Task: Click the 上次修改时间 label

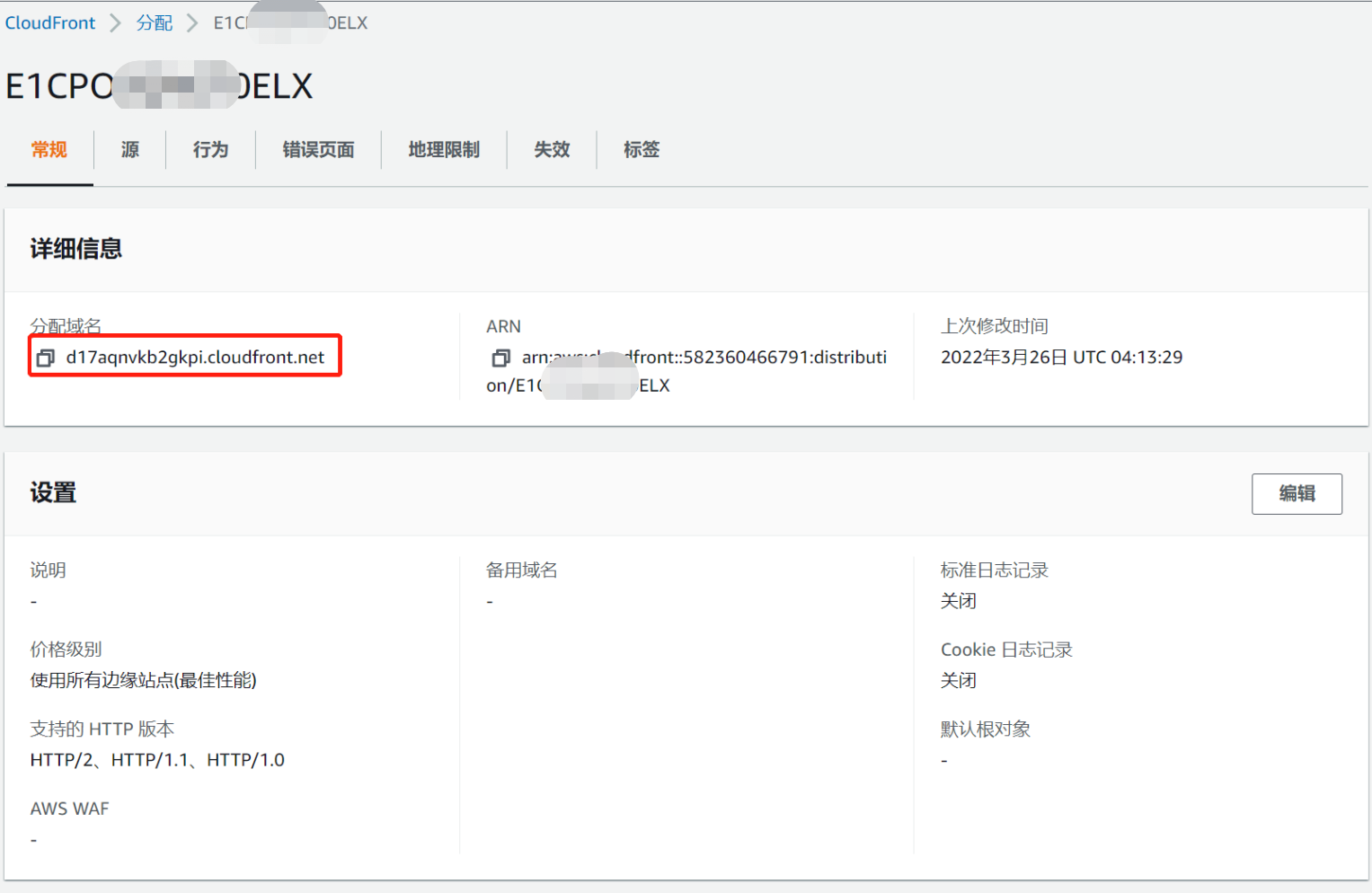Action: pos(995,326)
